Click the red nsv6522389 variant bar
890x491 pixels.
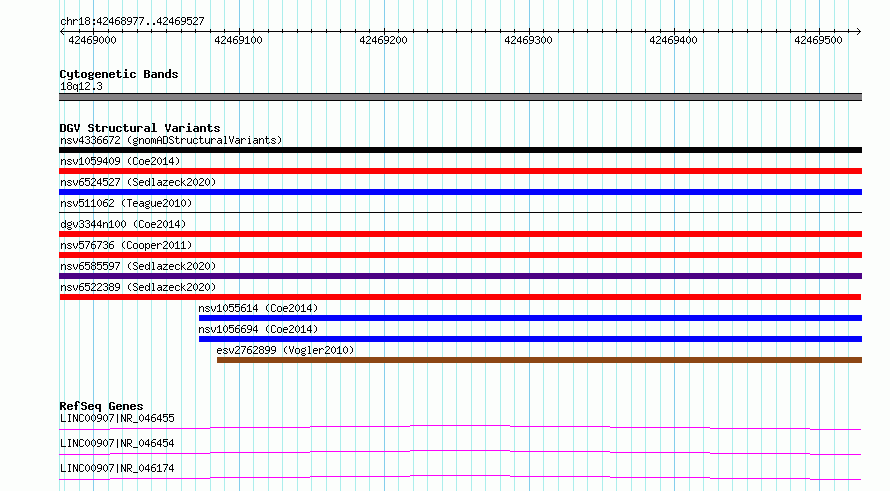pos(460,297)
